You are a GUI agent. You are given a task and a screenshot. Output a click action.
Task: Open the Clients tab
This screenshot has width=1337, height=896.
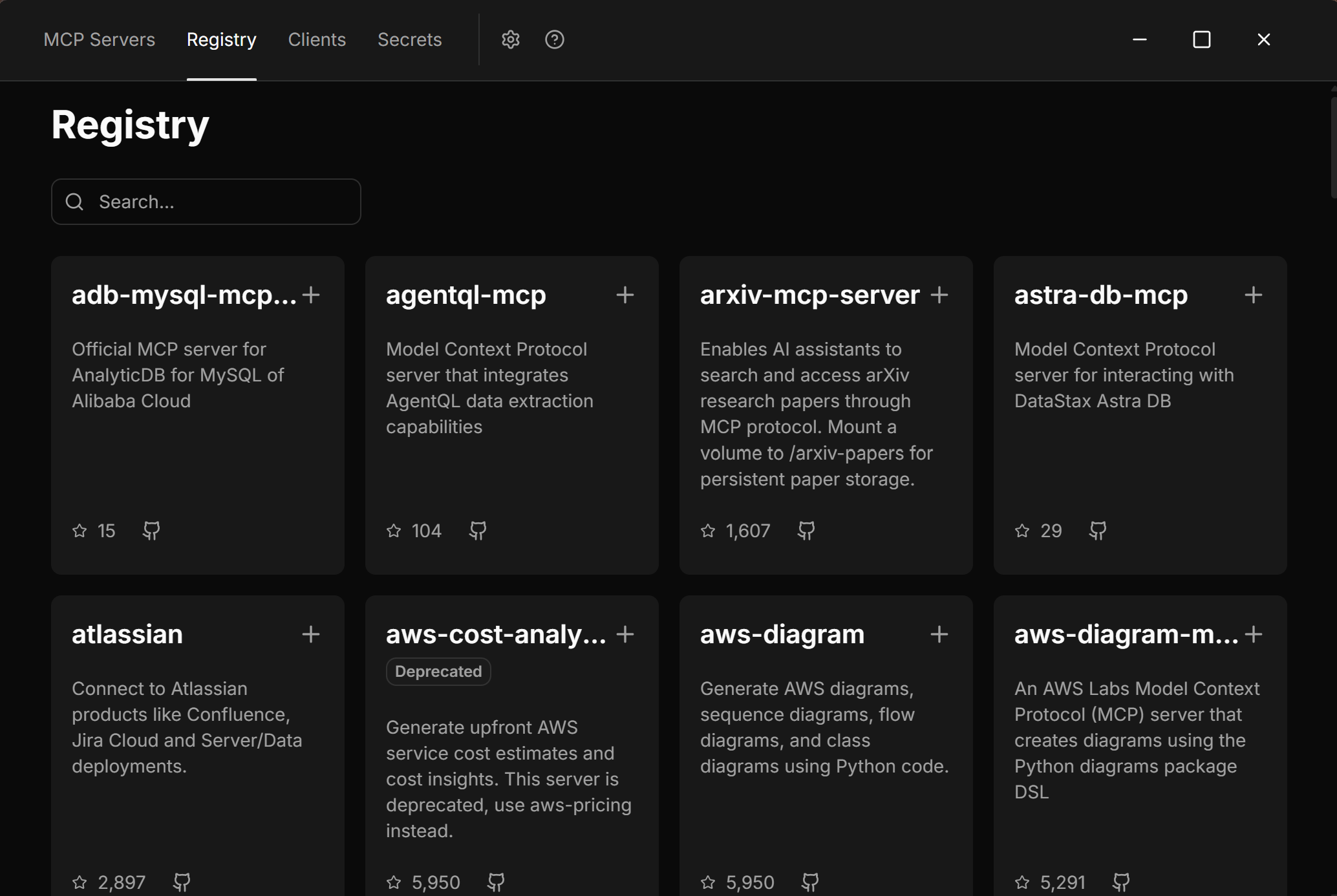pos(317,39)
